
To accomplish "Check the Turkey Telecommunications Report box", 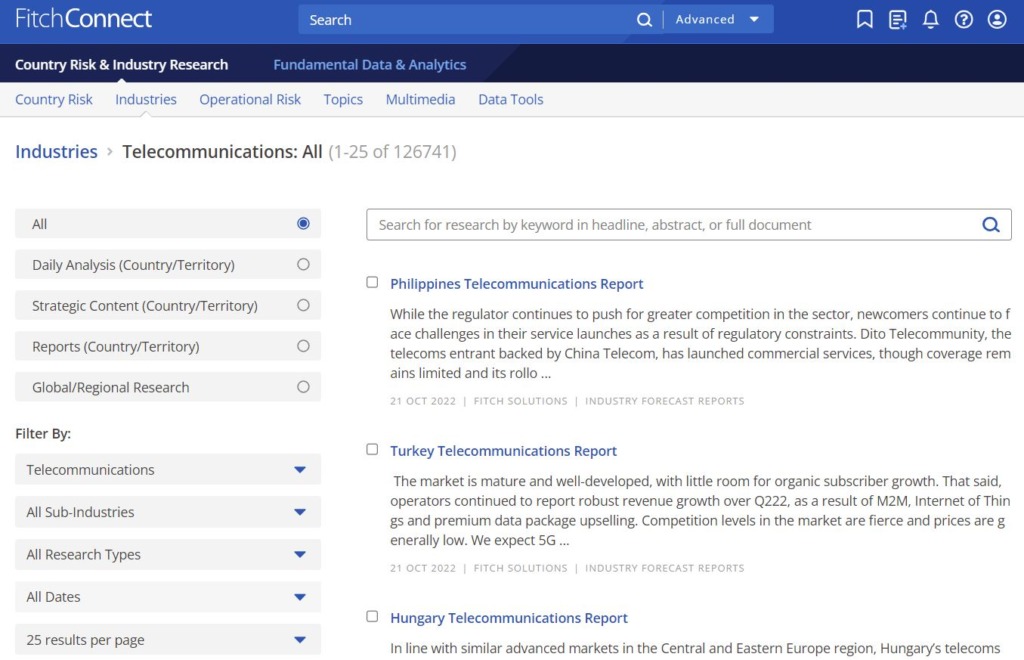I will tap(372, 450).
